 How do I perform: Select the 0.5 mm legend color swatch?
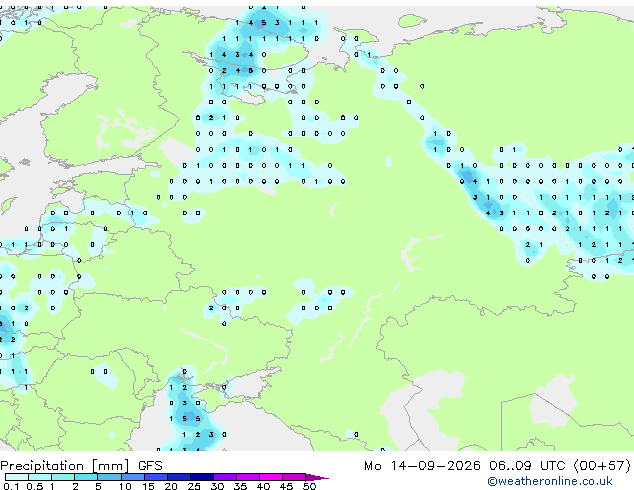(40, 477)
